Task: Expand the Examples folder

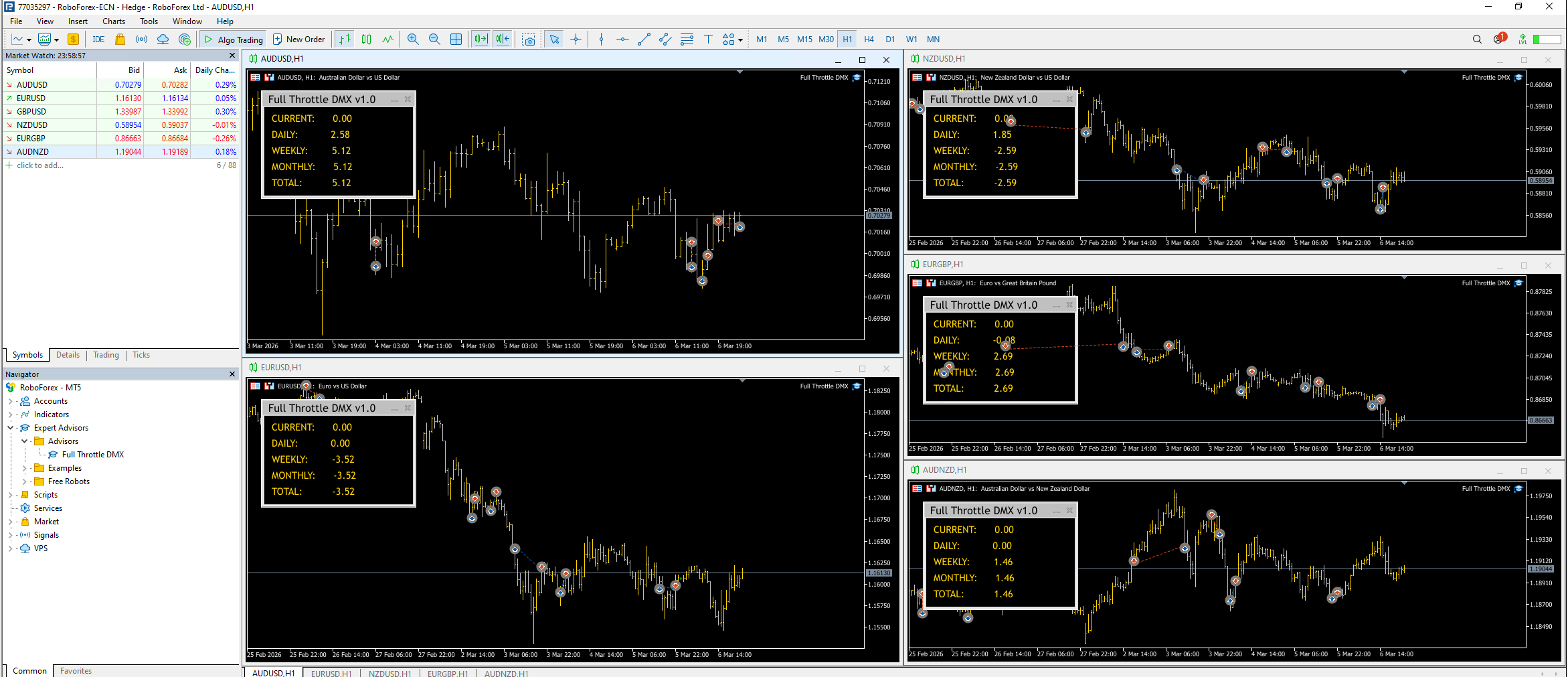Action: [x=24, y=468]
